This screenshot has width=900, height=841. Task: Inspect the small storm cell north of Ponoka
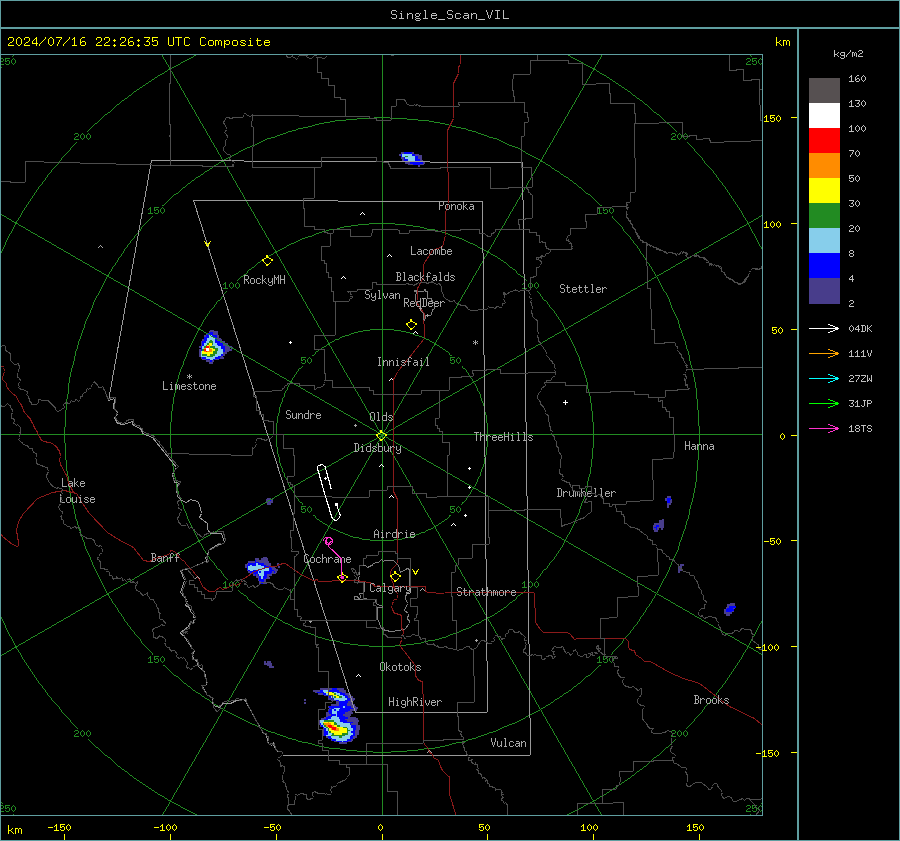pos(412,158)
